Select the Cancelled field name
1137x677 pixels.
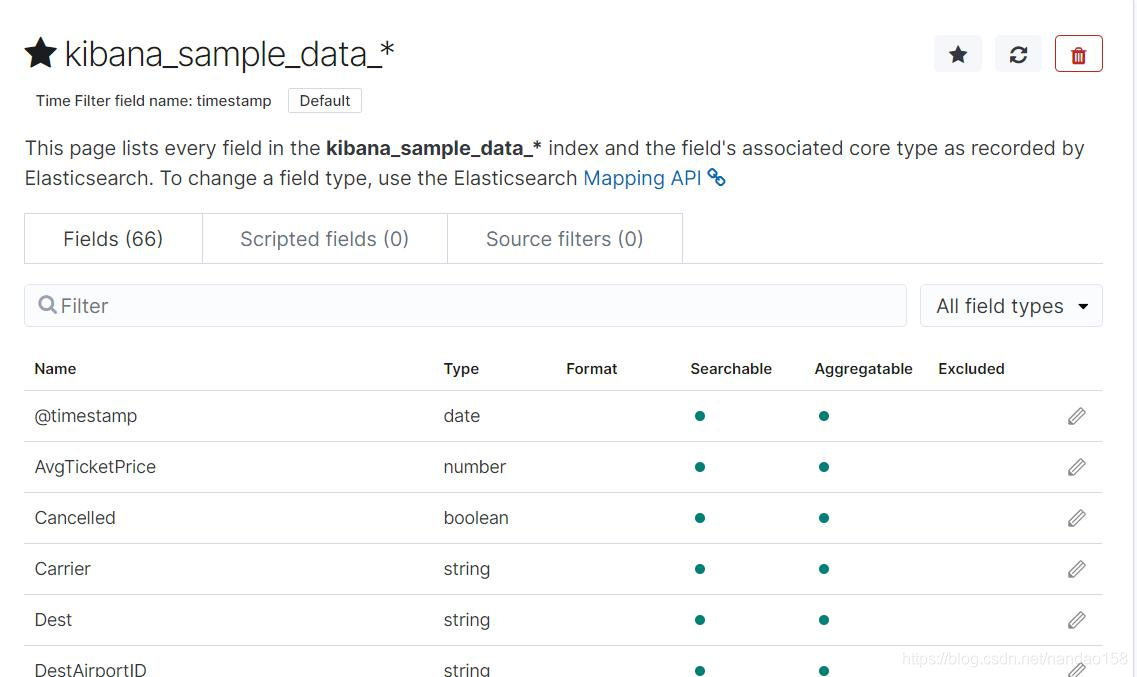pyautogui.click(x=75, y=518)
